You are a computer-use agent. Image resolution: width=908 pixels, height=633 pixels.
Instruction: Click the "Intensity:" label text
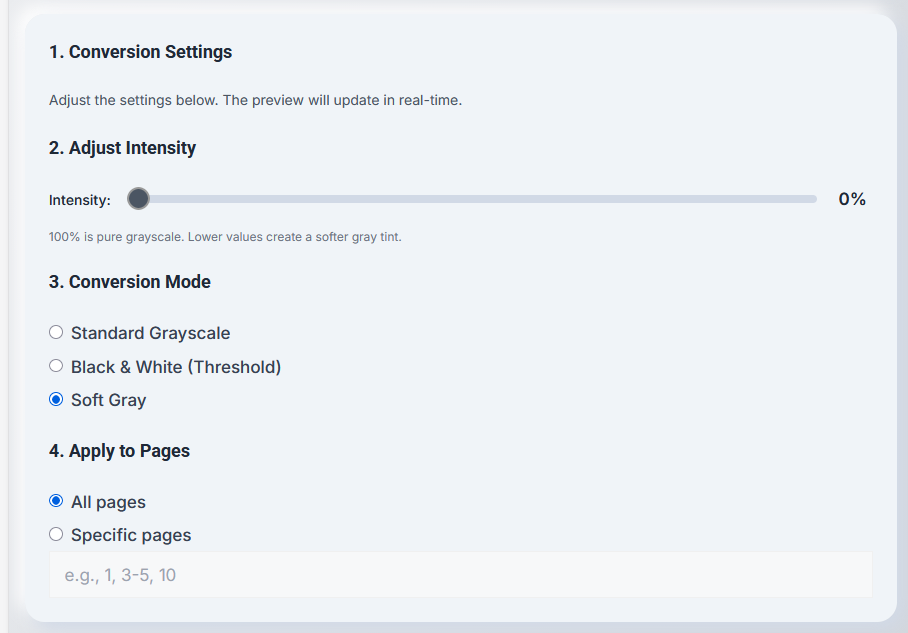pyautogui.click(x=79, y=200)
